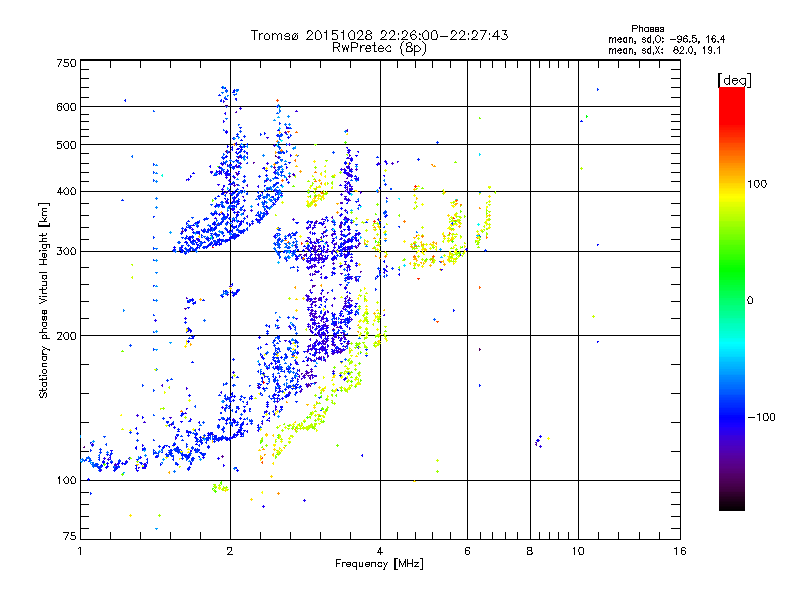Viewport: 800px width, 600px height.
Task: Click the isolated echo cluster near 8 MHz
Action: pos(541,441)
